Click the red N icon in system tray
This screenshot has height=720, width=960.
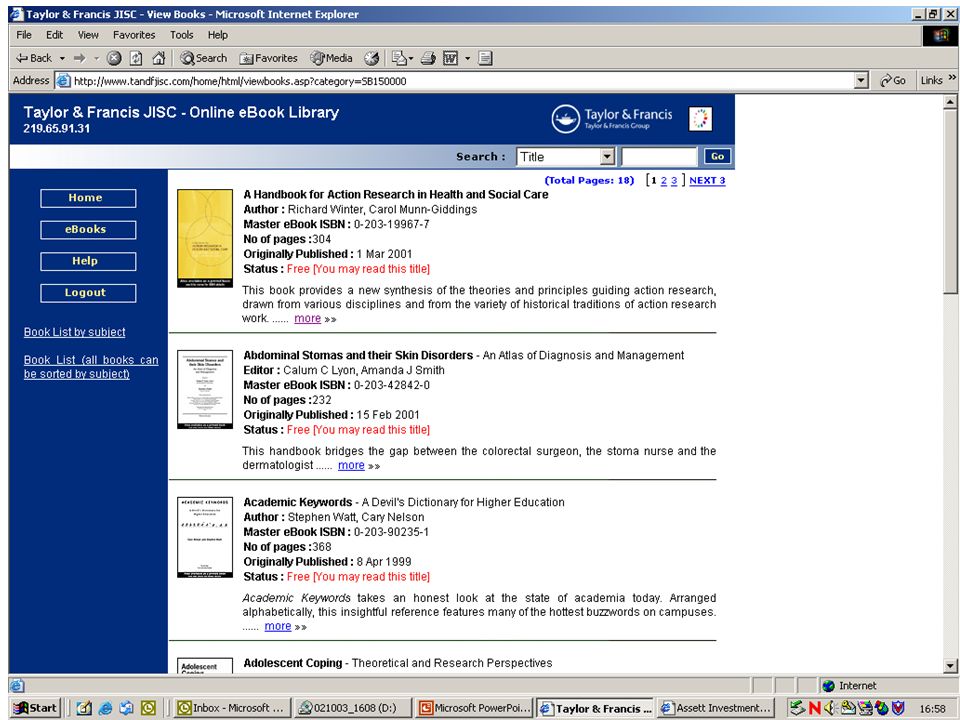point(814,708)
